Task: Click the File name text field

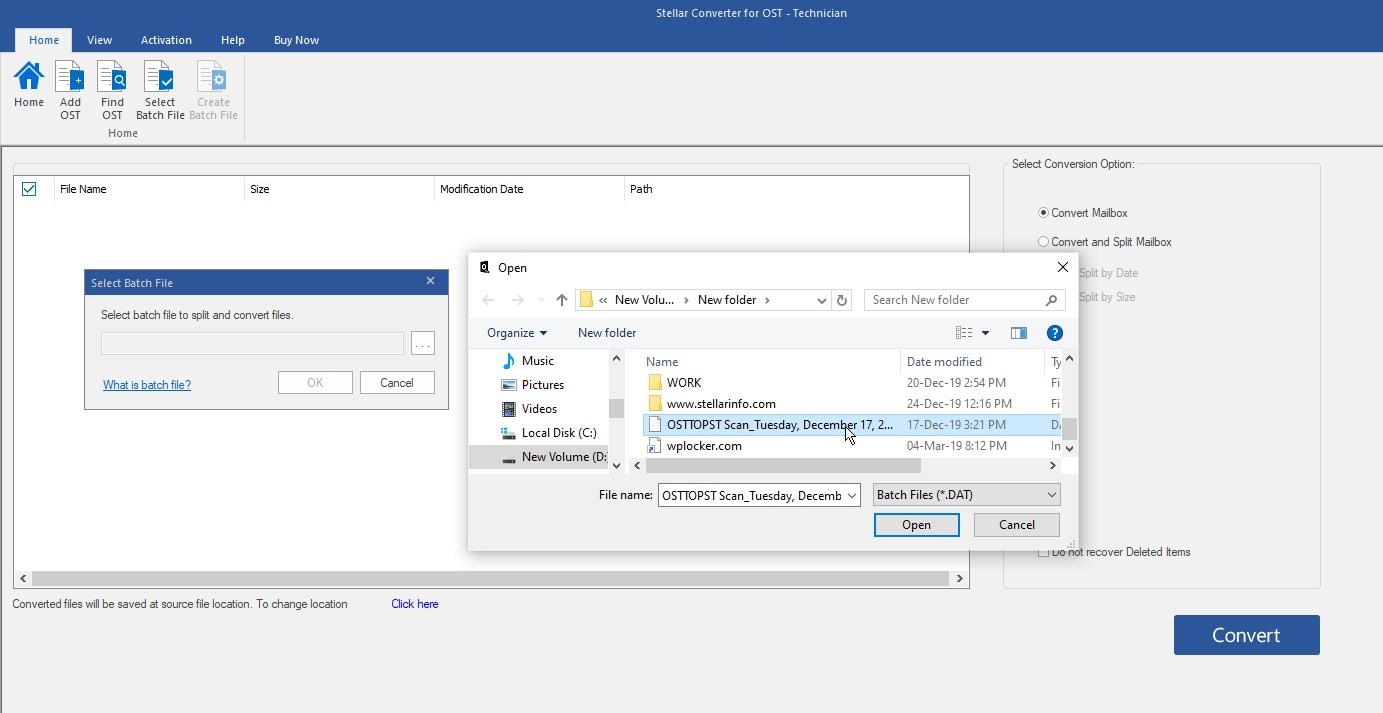Action: (752, 495)
